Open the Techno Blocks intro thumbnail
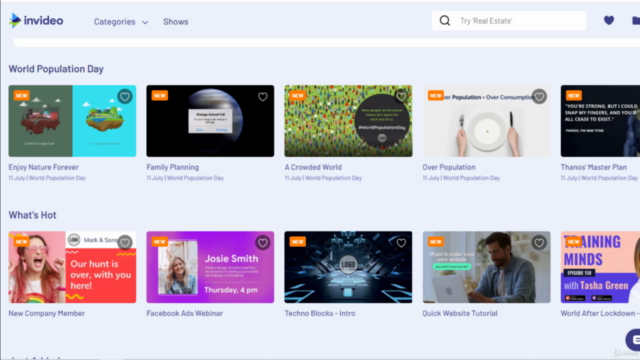640x360 pixels. (x=348, y=267)
